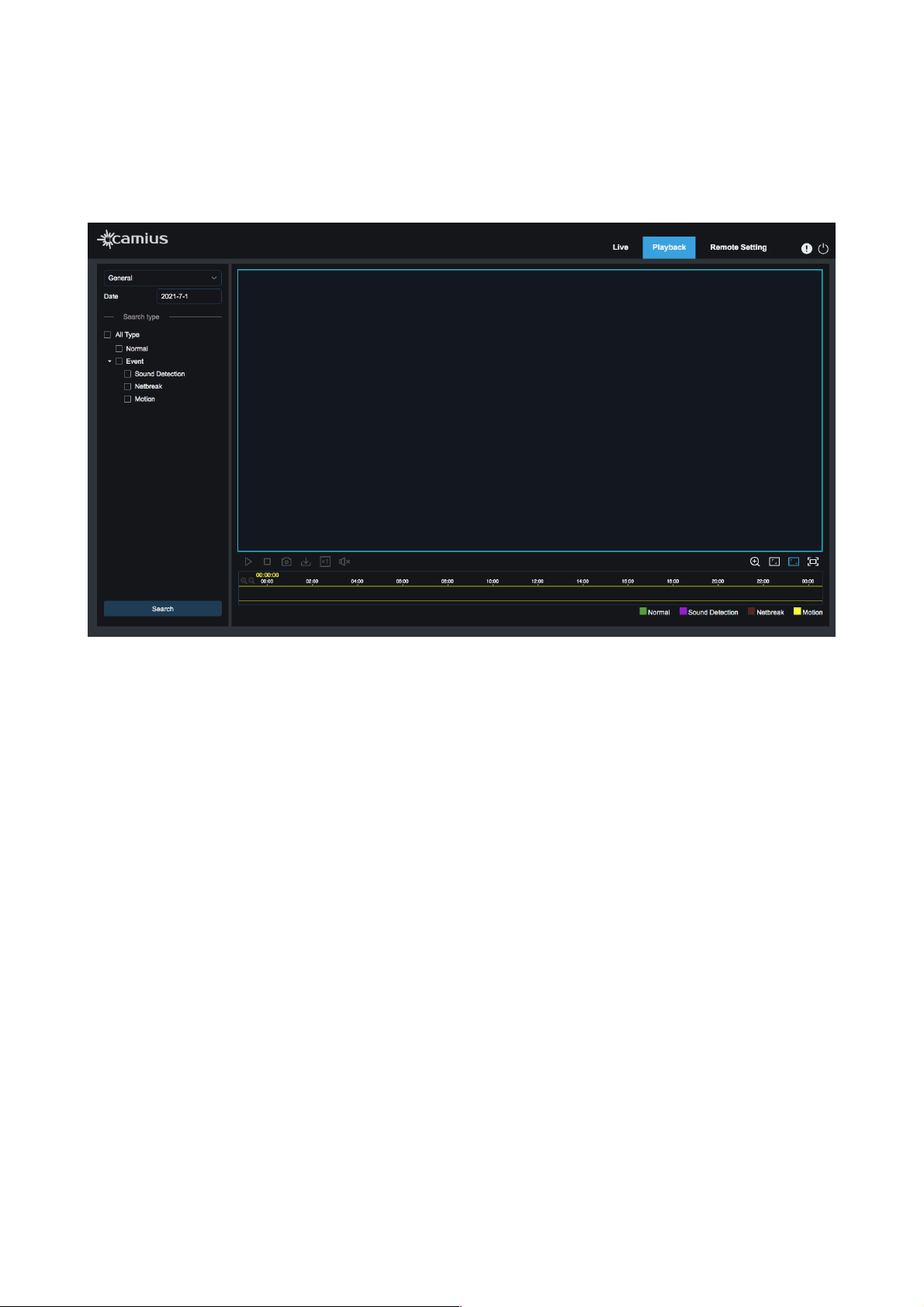
Task: Click the 00:00:00 current time label
Action: point(268,575)
